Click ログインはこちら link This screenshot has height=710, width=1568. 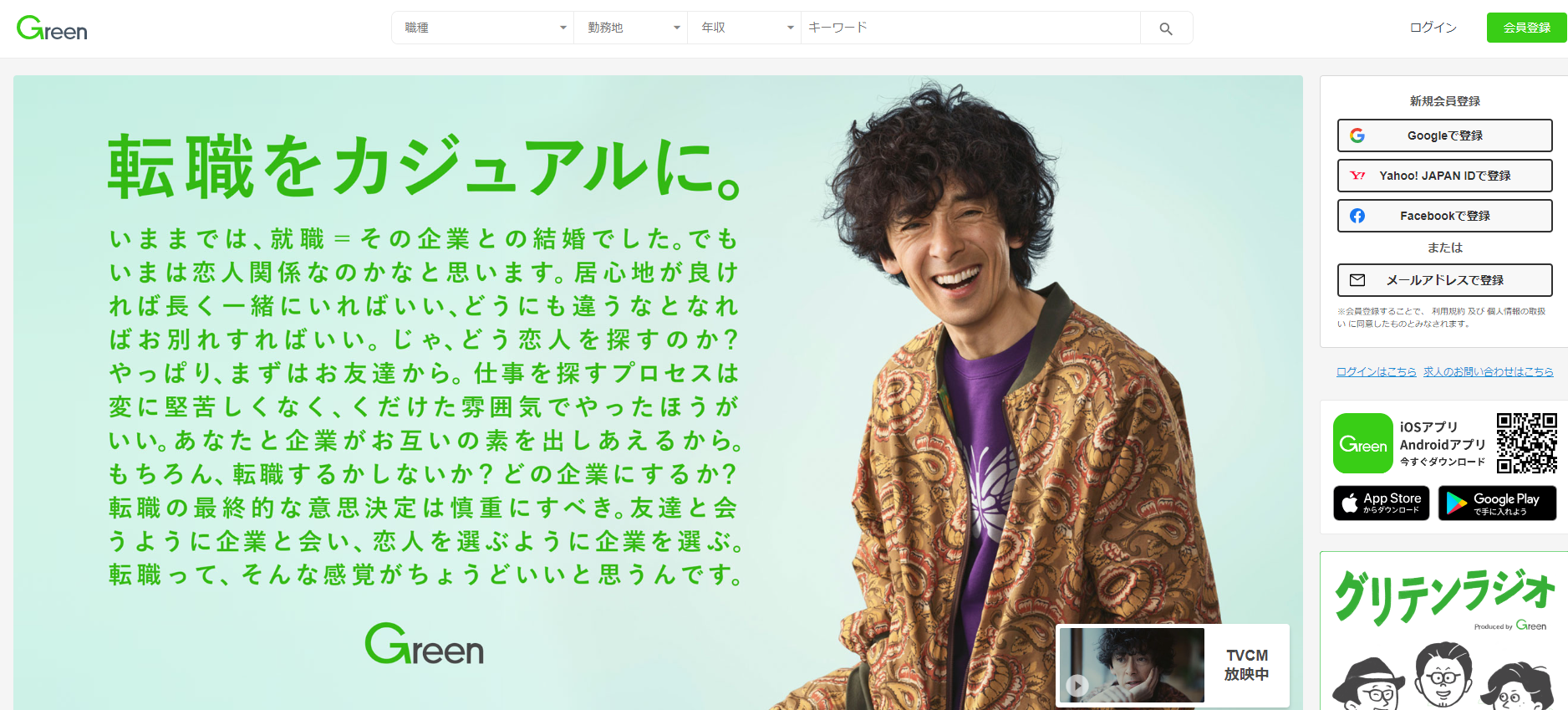[1376, 372]
